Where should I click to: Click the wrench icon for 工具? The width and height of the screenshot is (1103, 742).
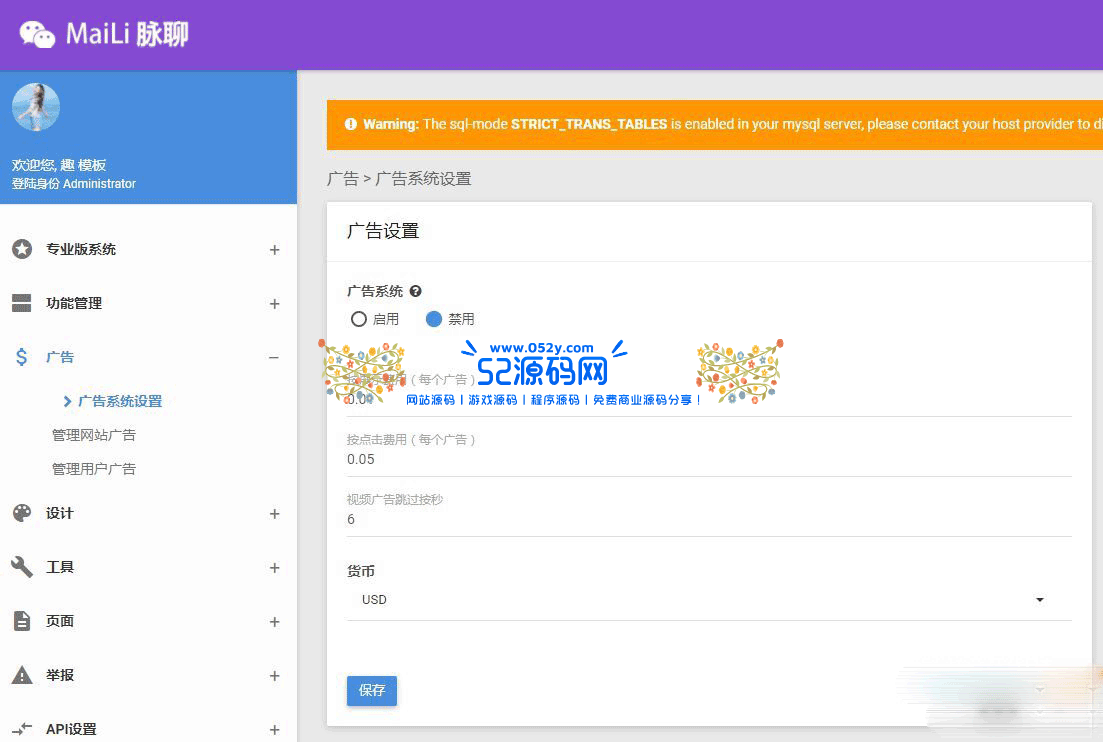coord(22,567)
